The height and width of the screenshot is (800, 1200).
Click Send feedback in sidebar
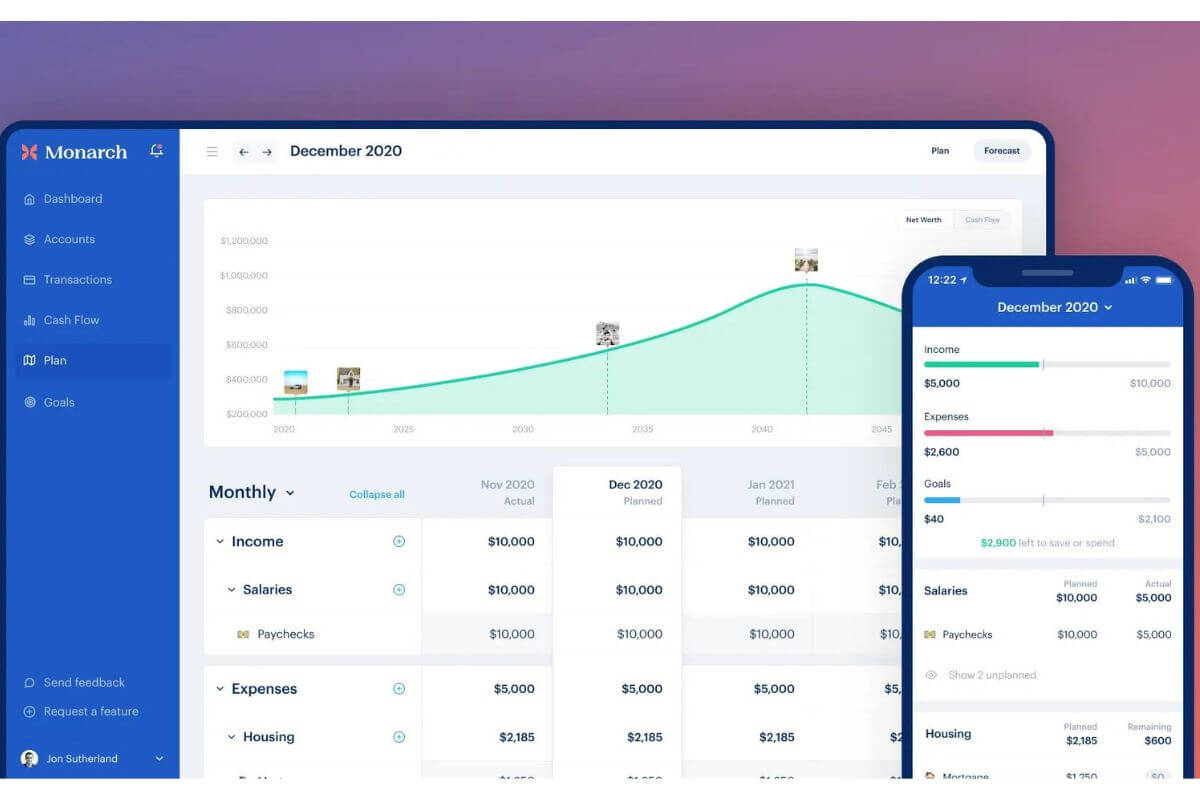(83, 683)
